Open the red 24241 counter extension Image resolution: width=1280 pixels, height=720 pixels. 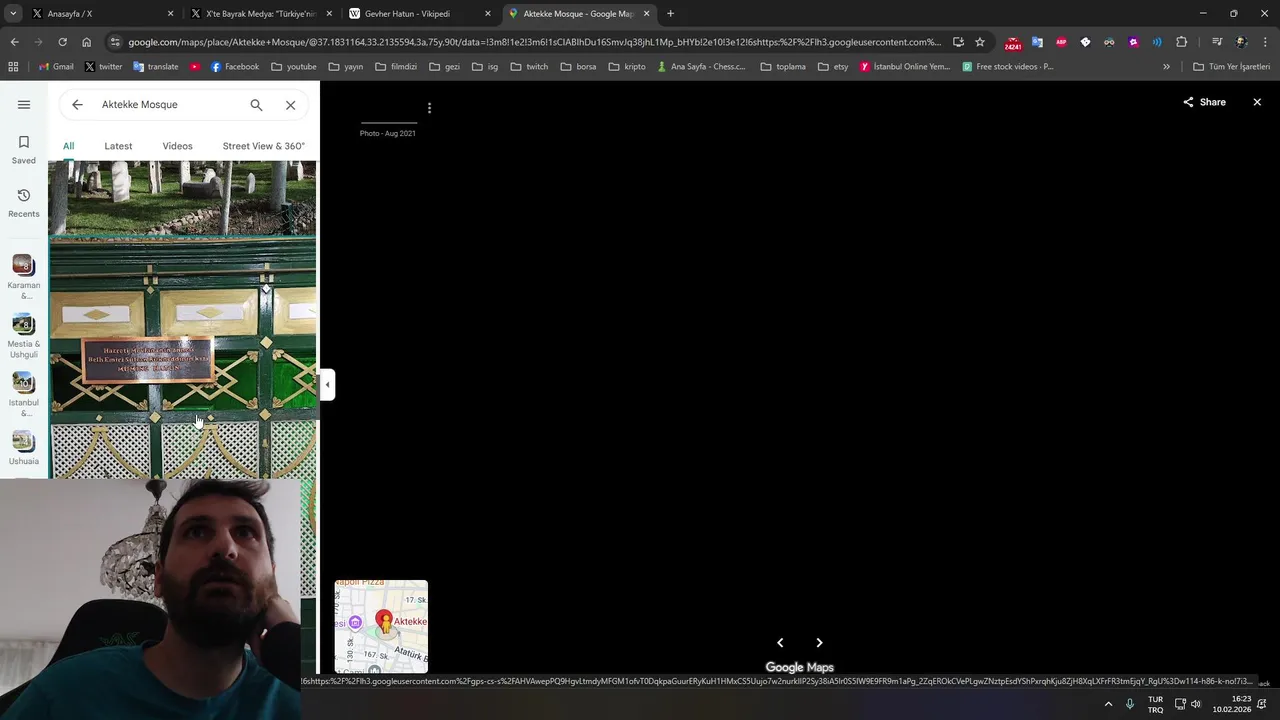(1013, 43)
